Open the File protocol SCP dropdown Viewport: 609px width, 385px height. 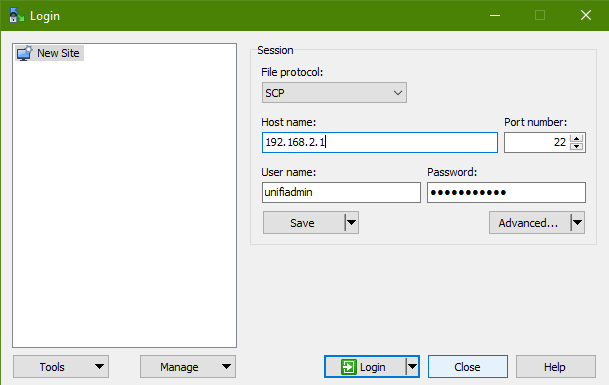click(x=334, y=93)
